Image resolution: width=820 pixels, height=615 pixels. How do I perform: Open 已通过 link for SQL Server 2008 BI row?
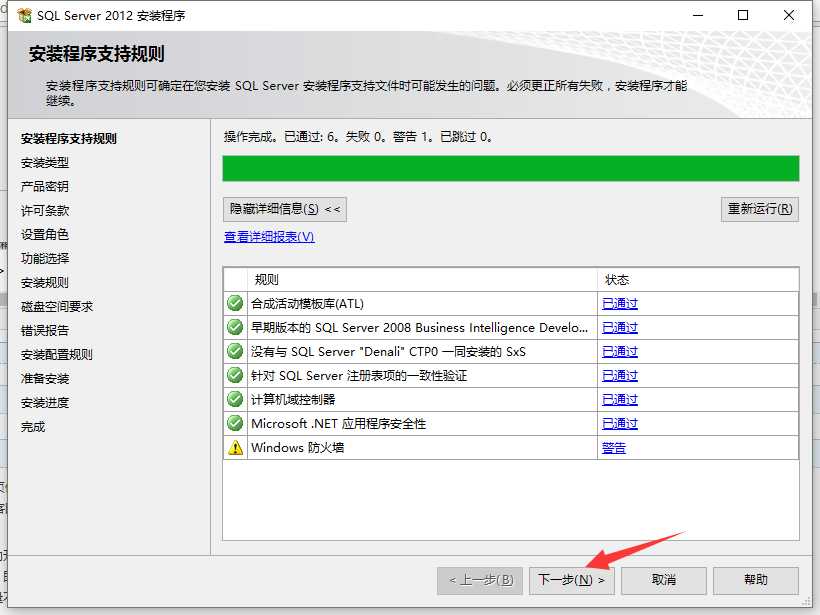pyautogui.click(x=620, y=328)
